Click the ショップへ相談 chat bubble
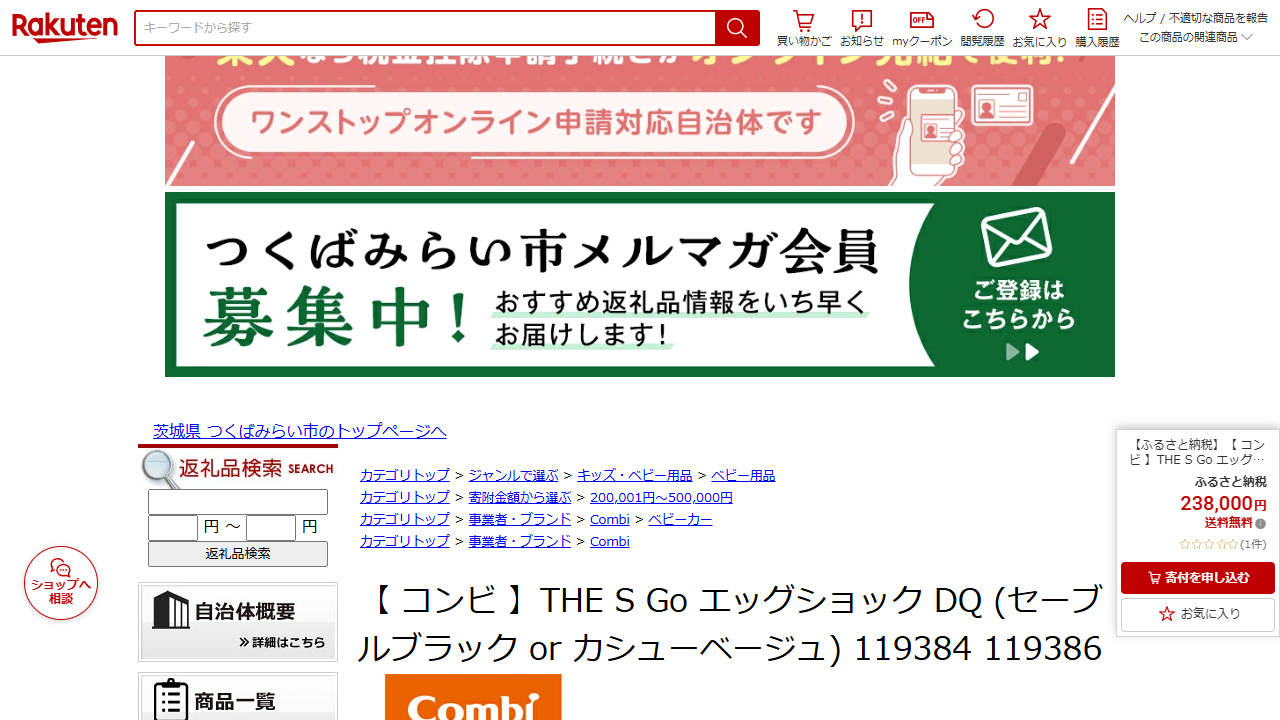1280x720 pixels. pos(61,583)
